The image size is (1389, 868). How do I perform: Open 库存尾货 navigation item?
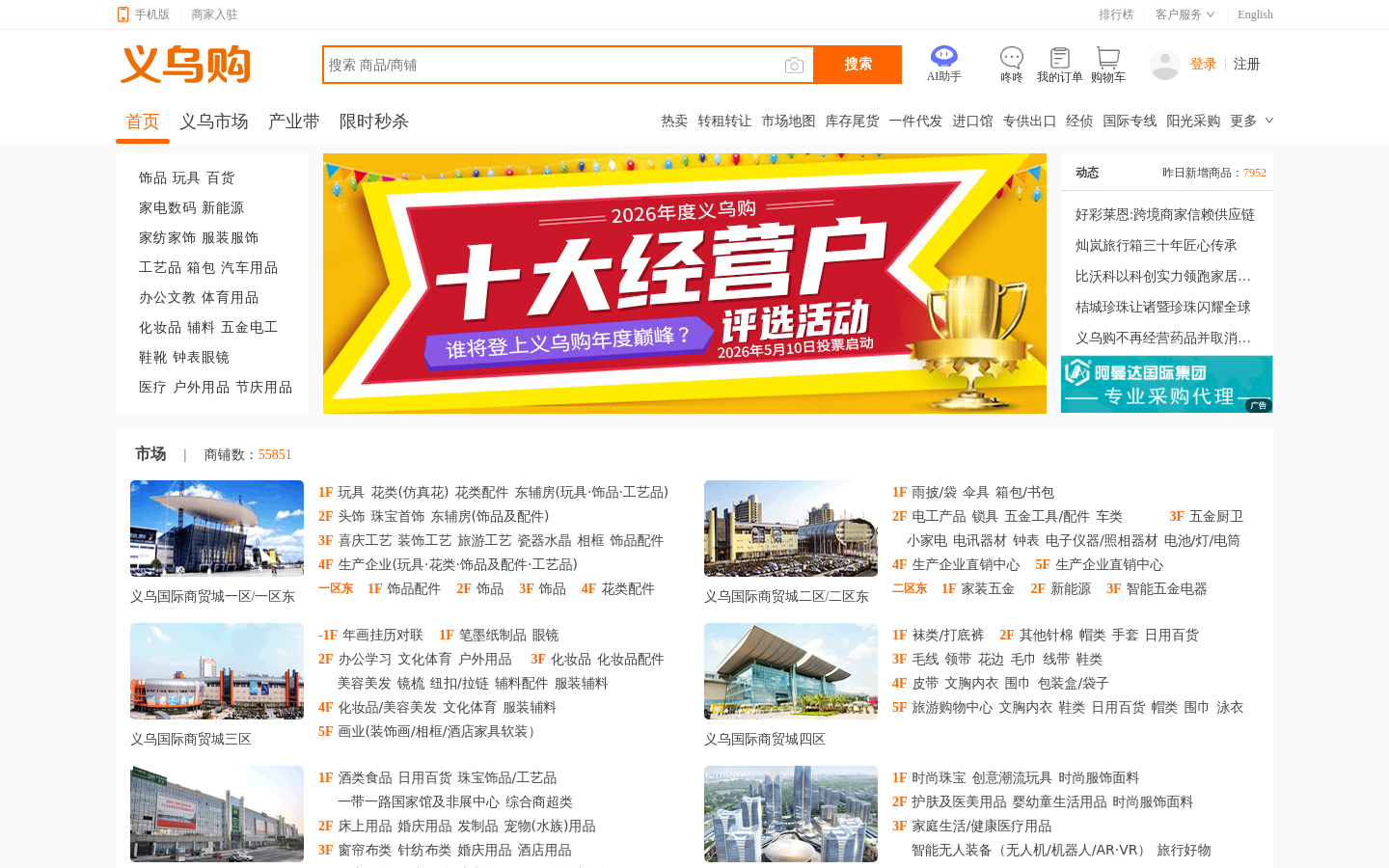tap(852, 121)
